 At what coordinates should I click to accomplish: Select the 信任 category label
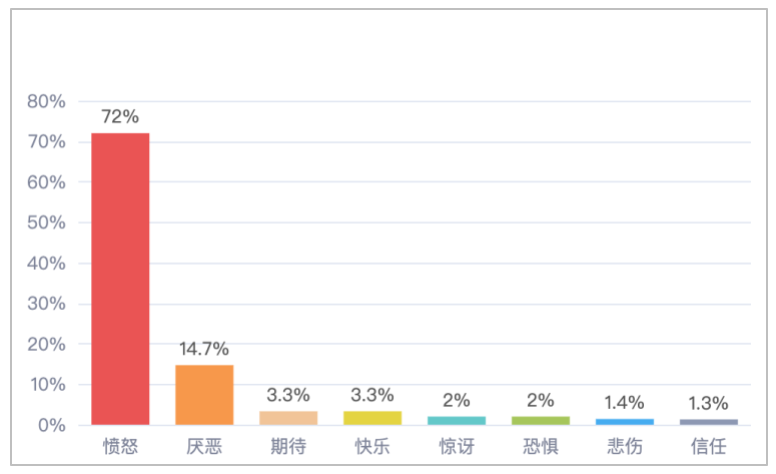pos(708,445)
